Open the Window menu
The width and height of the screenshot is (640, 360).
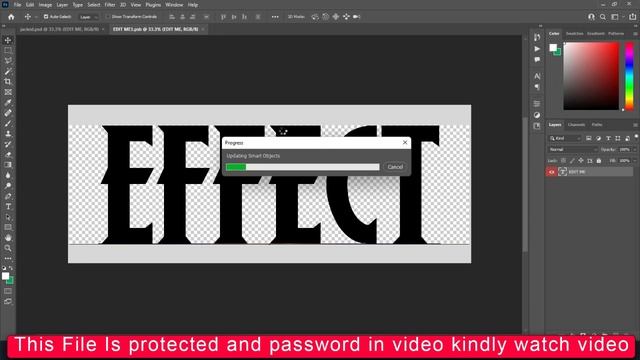(174, 5)
